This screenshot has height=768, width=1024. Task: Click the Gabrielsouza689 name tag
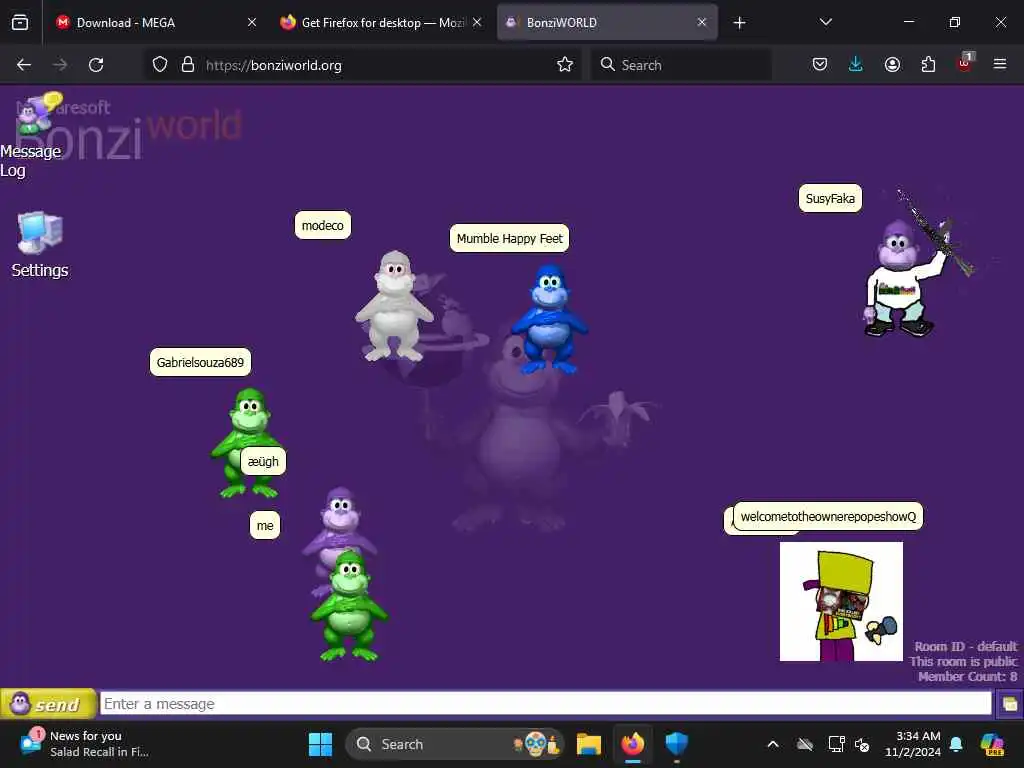point(200,362)
